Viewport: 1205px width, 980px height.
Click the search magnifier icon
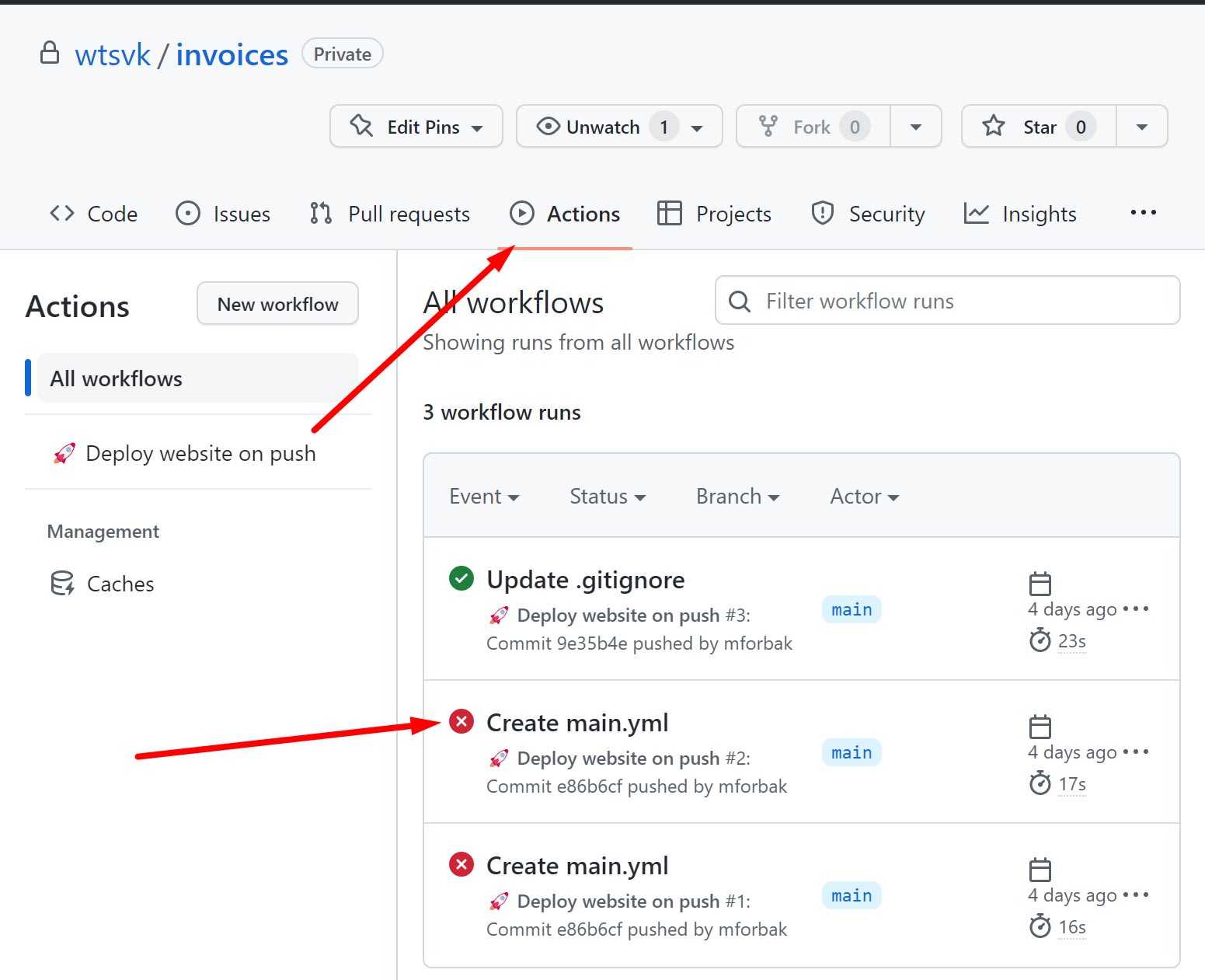[x=740, y=302]
